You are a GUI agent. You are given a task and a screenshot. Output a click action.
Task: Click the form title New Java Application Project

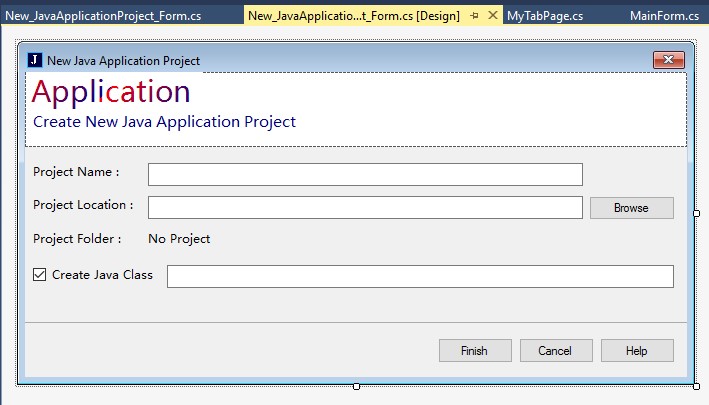pyautogui.click(x=123, y=61)
